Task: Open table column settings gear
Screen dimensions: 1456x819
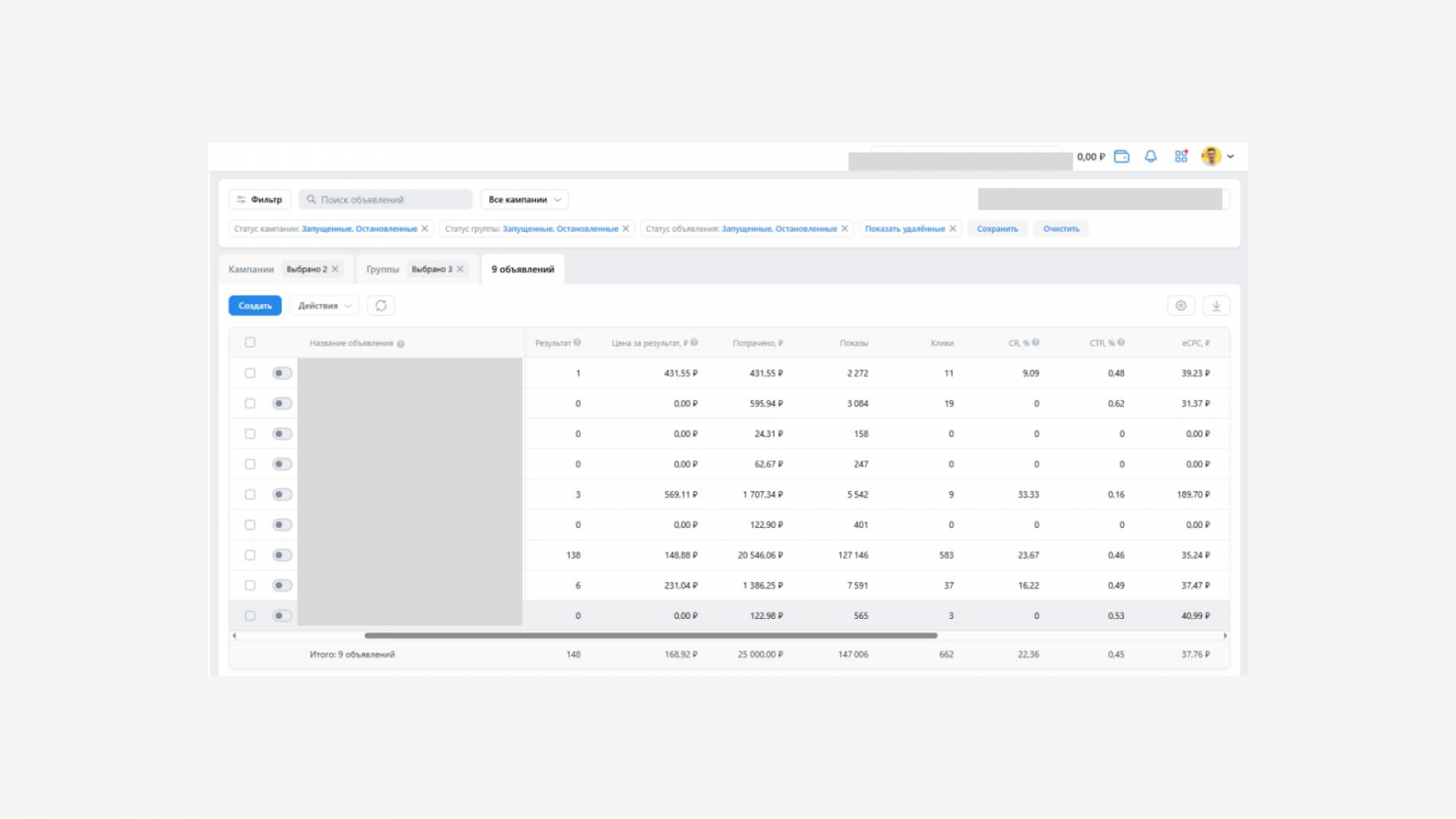Action: coord(1180,306)
